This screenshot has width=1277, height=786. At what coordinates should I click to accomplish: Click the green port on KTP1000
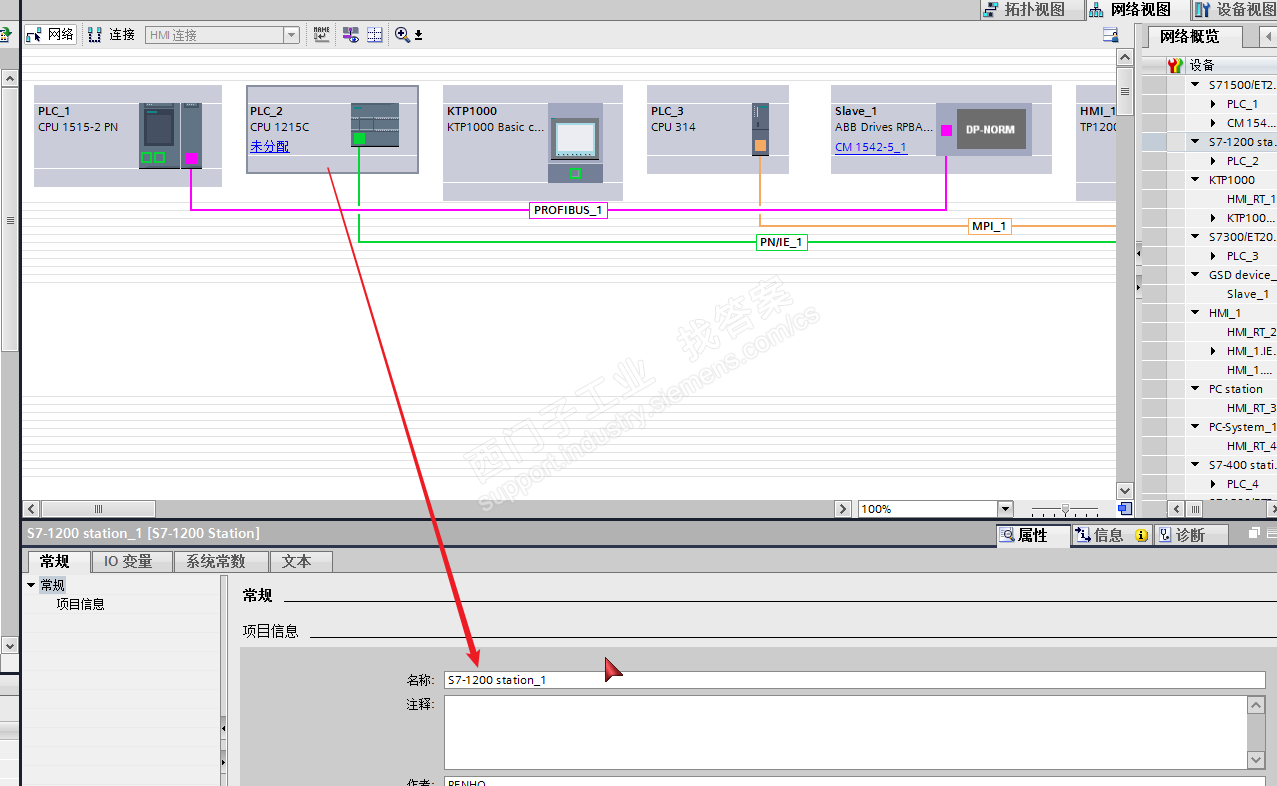[x=575, y=173]
